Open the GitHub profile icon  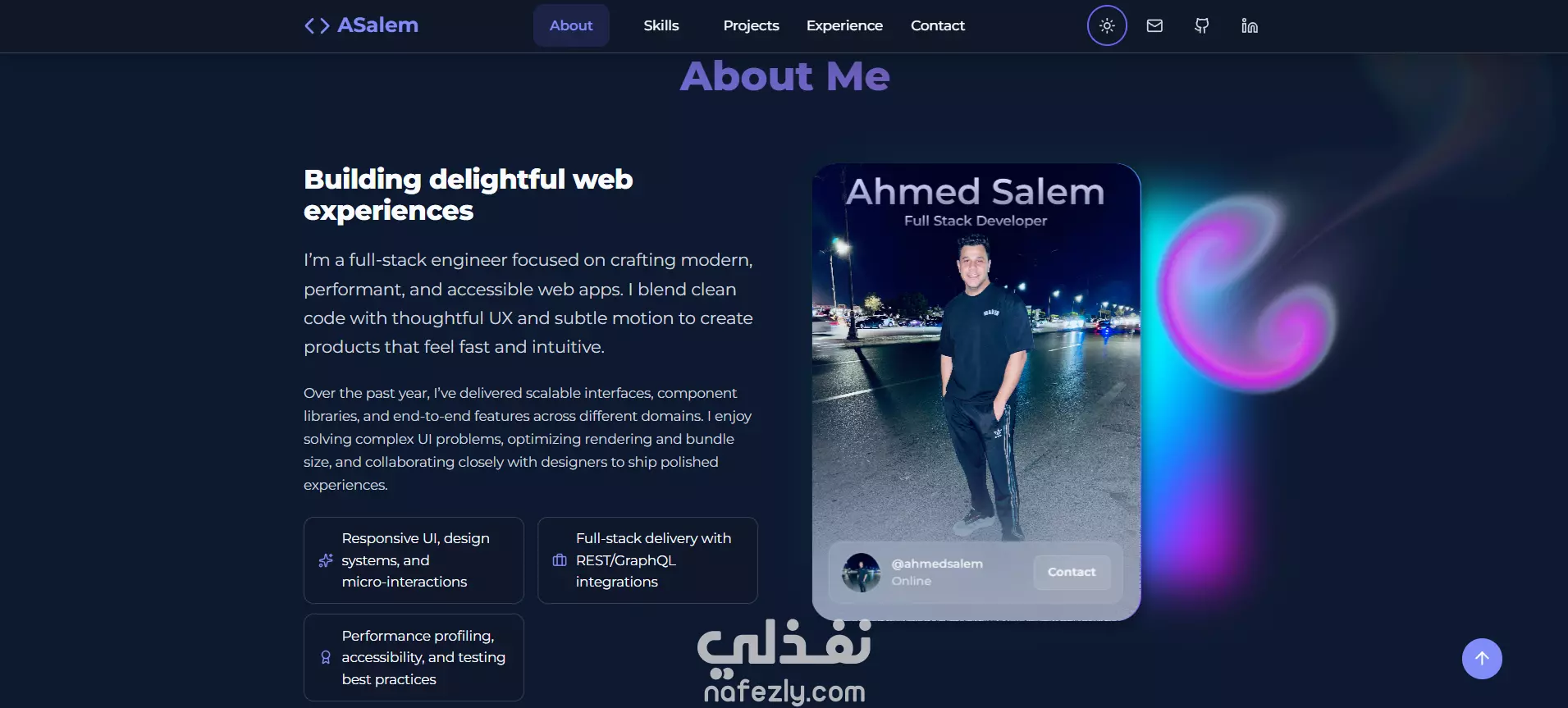pyautogui.click(x=1202, y=25)
